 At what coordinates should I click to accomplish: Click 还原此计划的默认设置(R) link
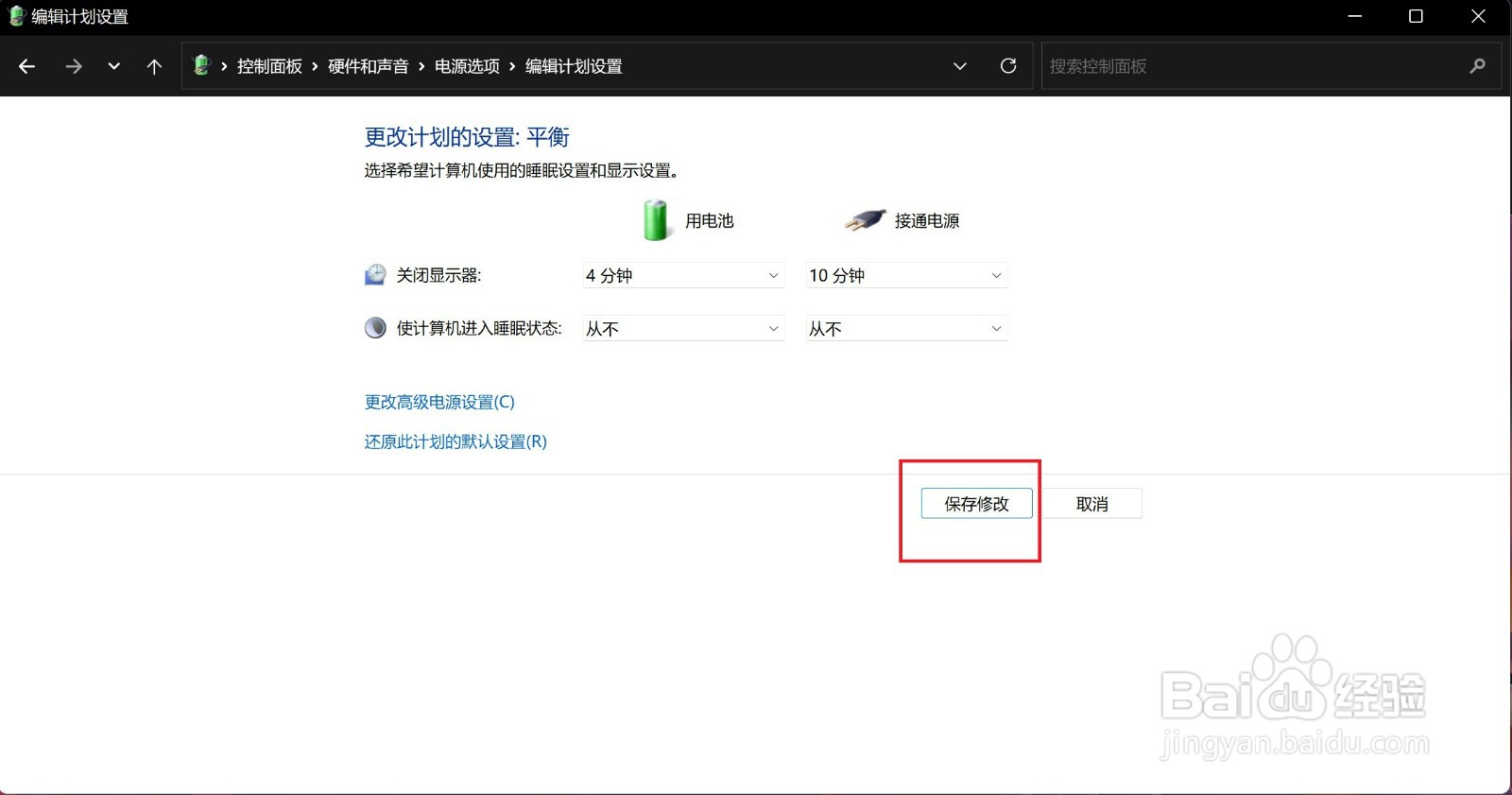click(x=455, y=441)
